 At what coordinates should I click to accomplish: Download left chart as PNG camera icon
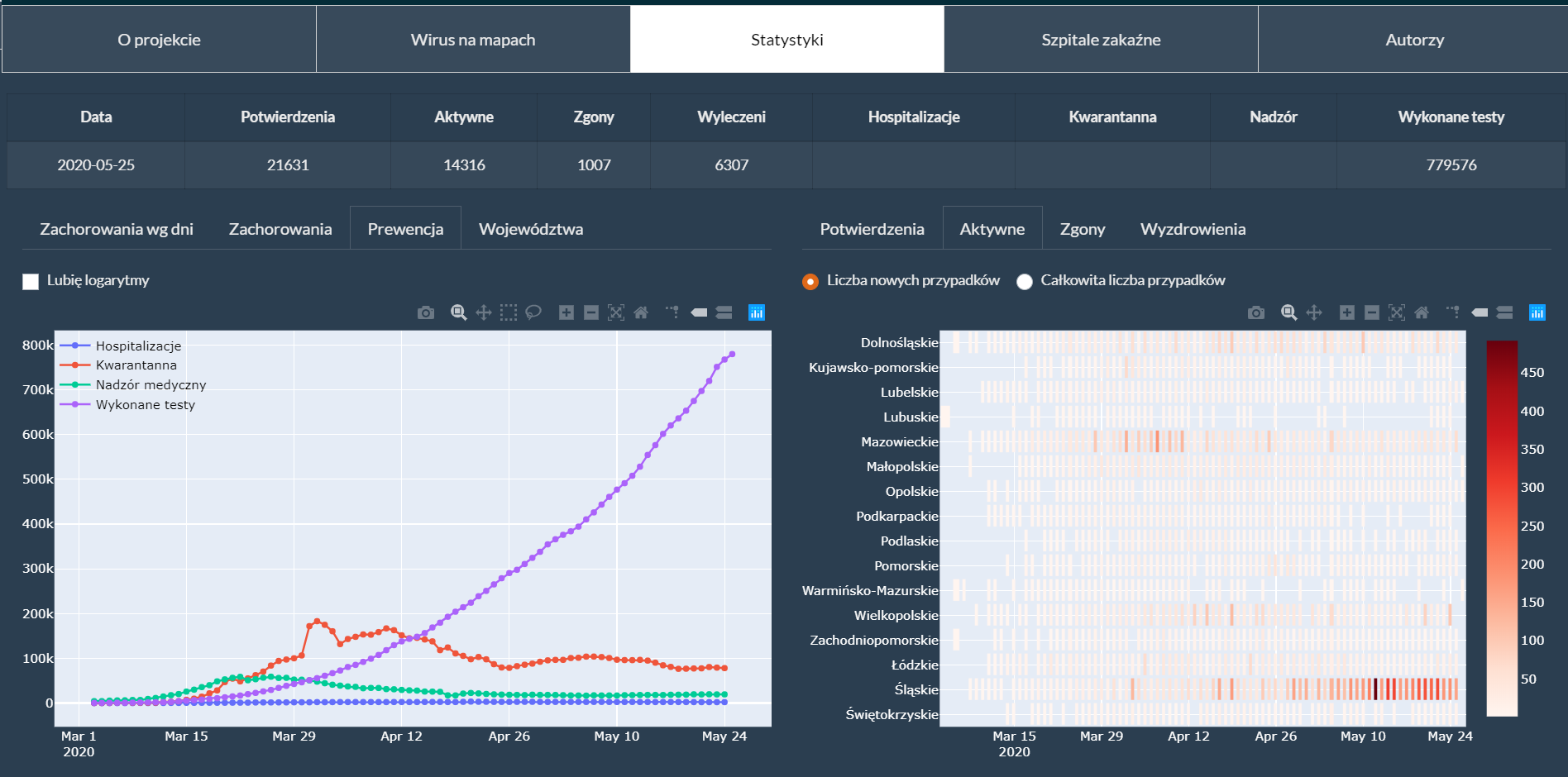(x=426, y=312)
